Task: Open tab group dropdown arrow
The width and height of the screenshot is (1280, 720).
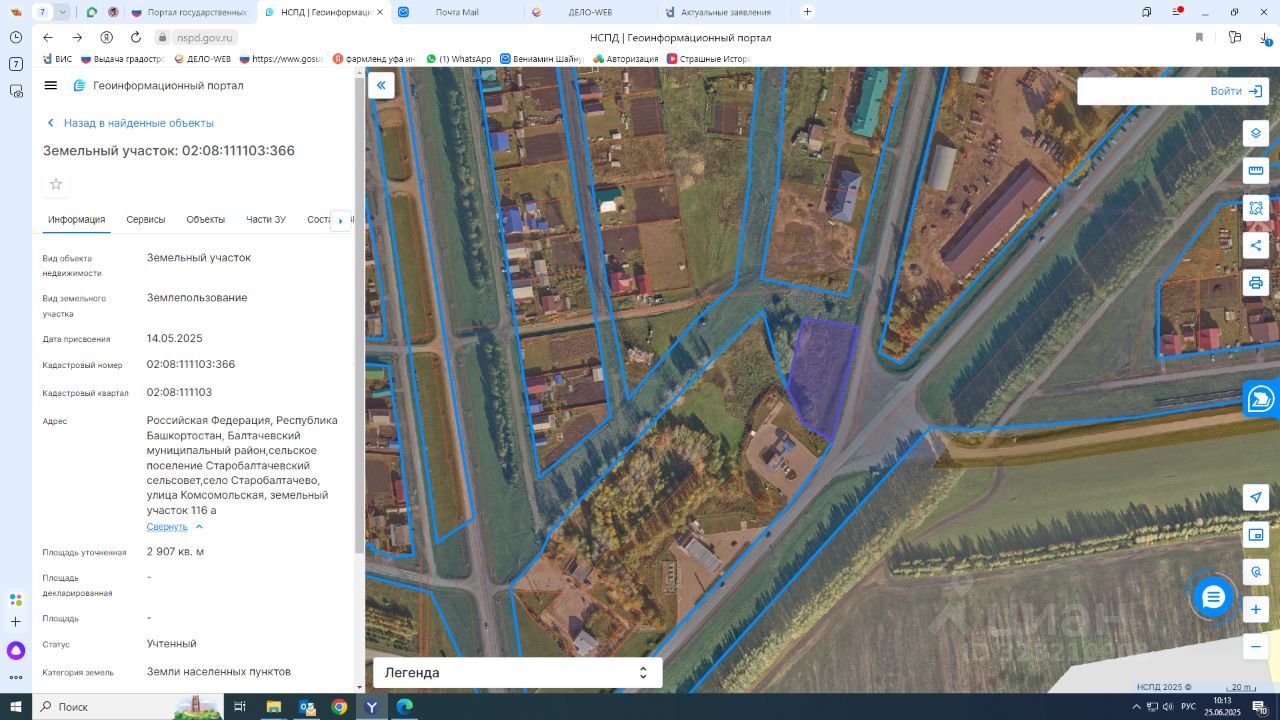Action: click(x=63, y=12)
